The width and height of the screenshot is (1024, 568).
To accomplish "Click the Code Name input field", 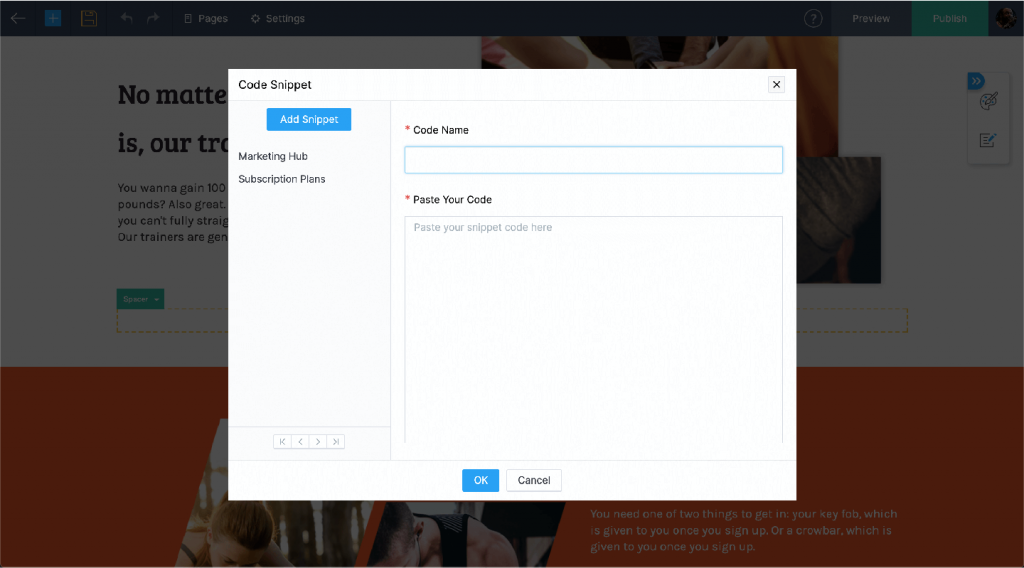I will tap(593, 160).
